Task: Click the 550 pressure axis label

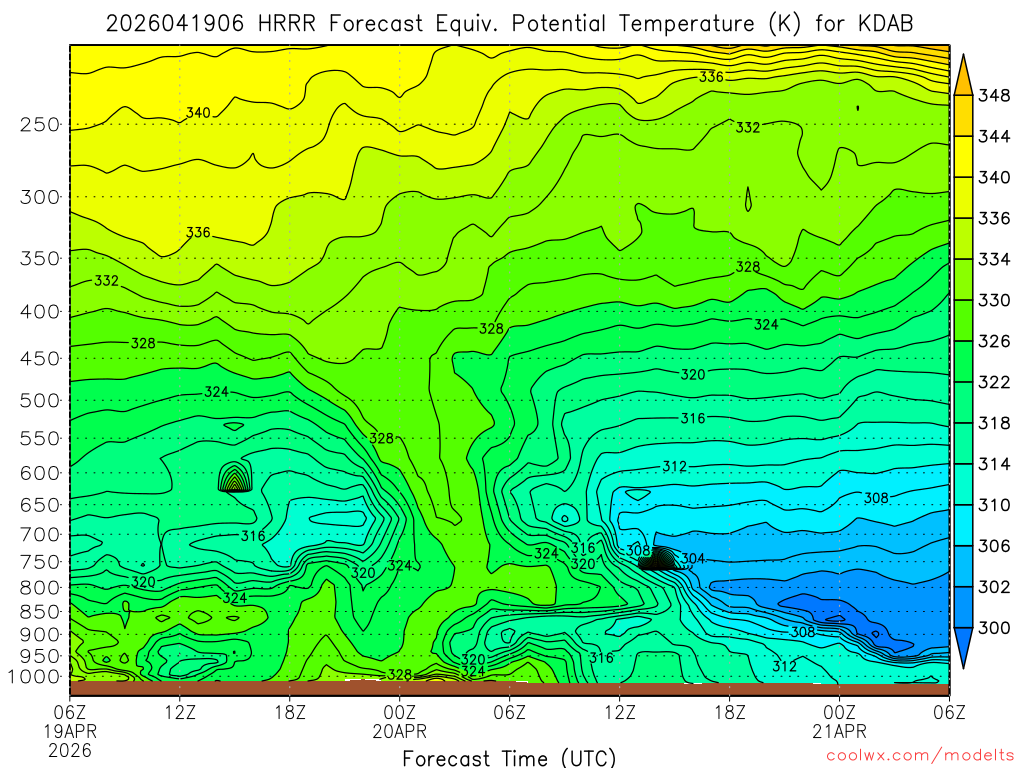Action: click(x=40, y=438)
